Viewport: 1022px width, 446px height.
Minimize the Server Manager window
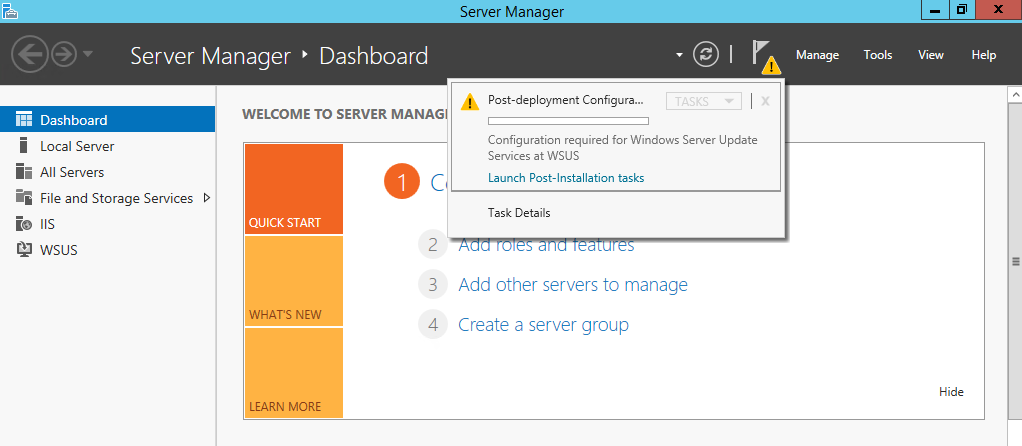click(x=935, y=10)
